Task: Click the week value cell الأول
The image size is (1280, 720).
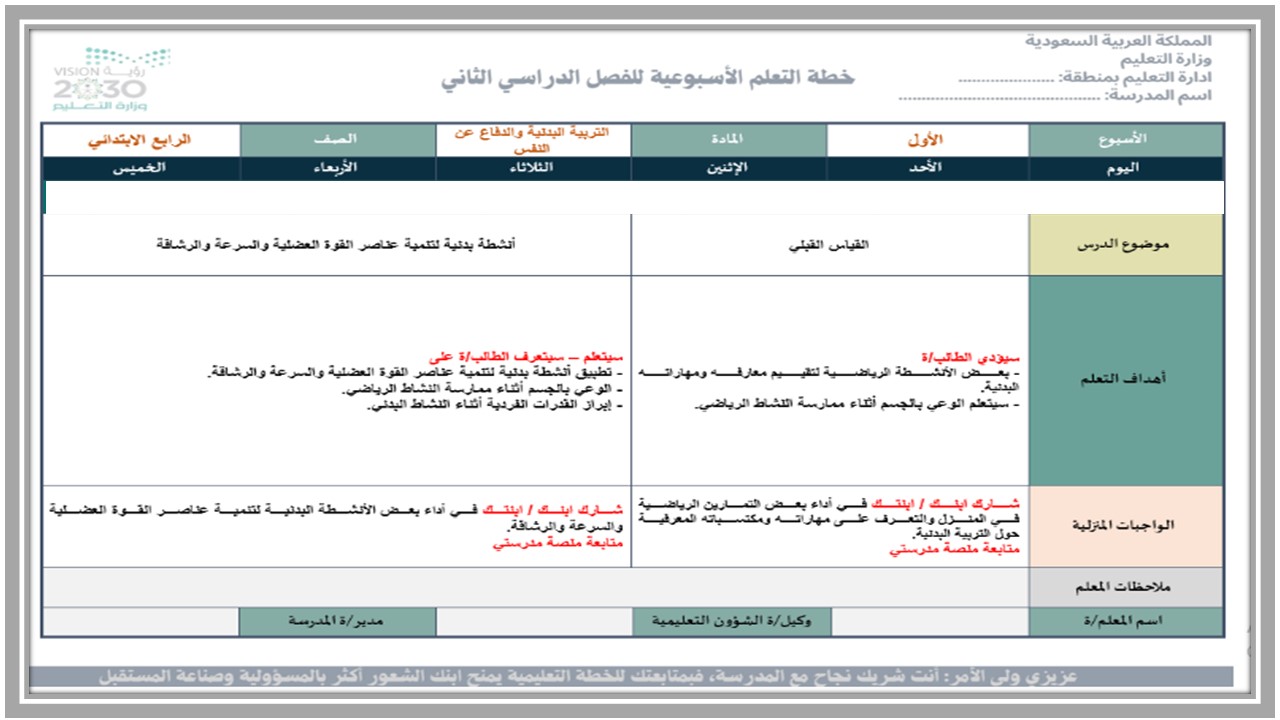Action: pyautogui.click(x=925, y=139)
